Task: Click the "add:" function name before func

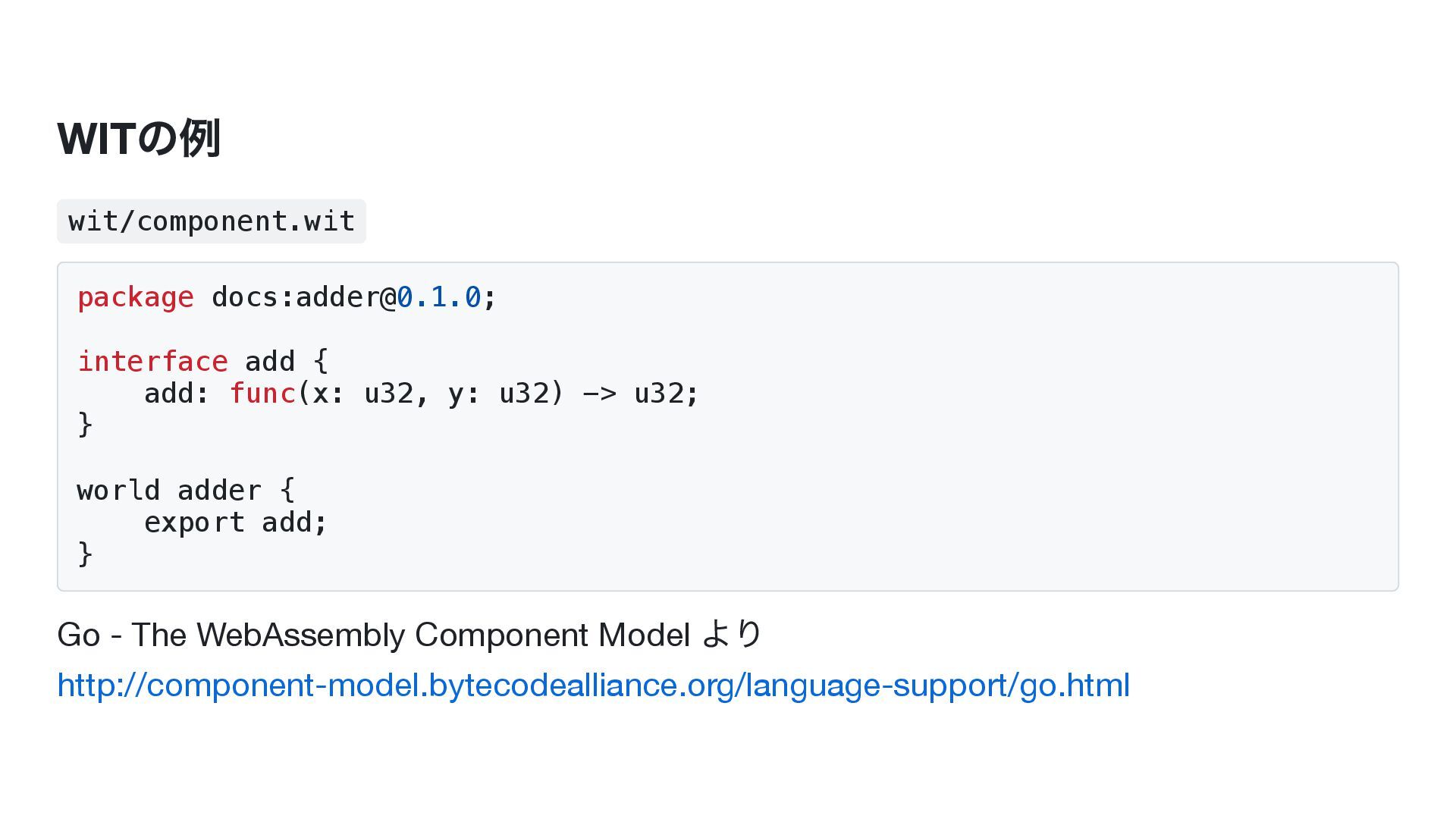Action: (x=177, y=394)
